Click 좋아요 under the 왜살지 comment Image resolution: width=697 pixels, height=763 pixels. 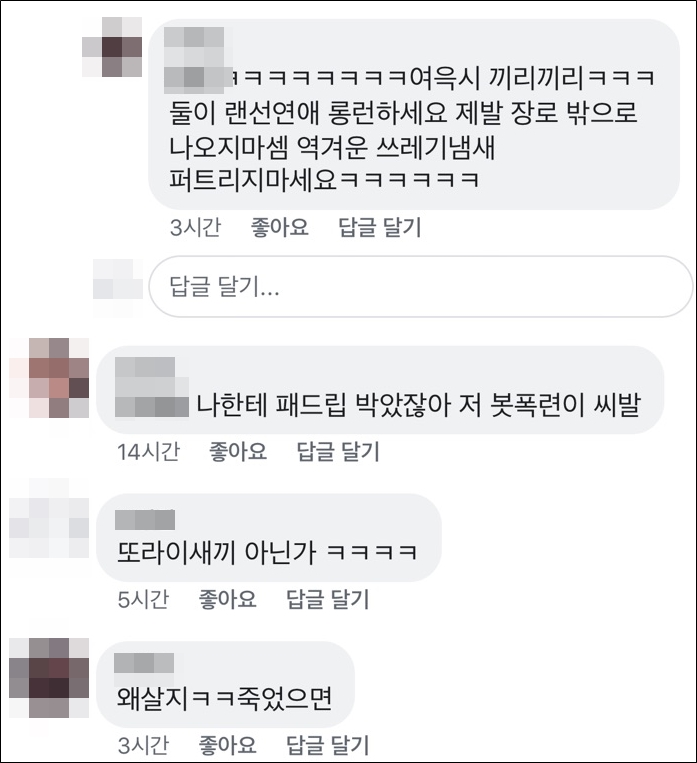tap(228, 745)
